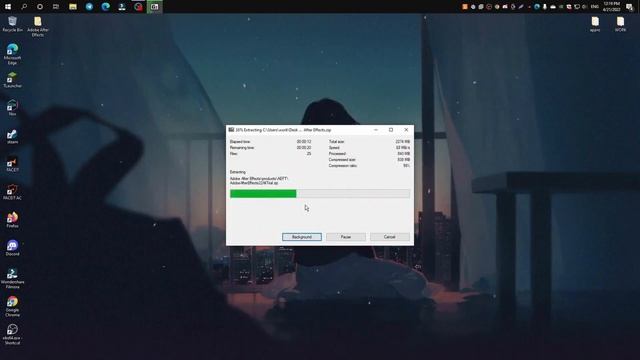Select the desktop file left of WORK

click(x=595, y=24)
